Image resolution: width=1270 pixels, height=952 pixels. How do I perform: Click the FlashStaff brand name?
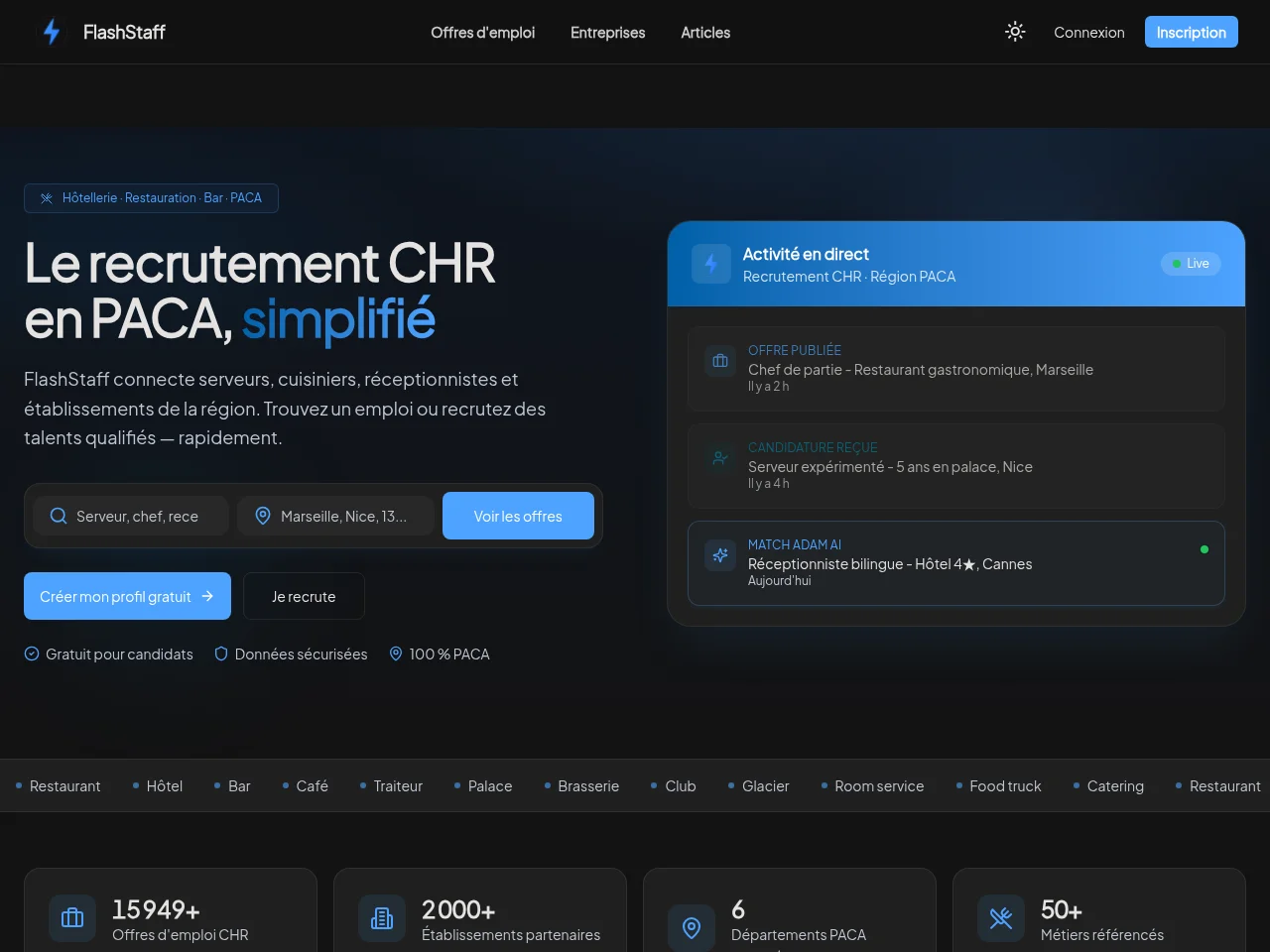coord(124,32)
